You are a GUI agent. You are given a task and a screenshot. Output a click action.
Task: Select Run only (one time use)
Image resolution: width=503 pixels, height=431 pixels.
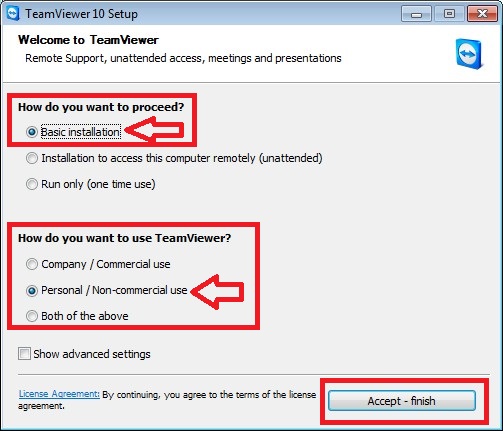click(32, 184)
